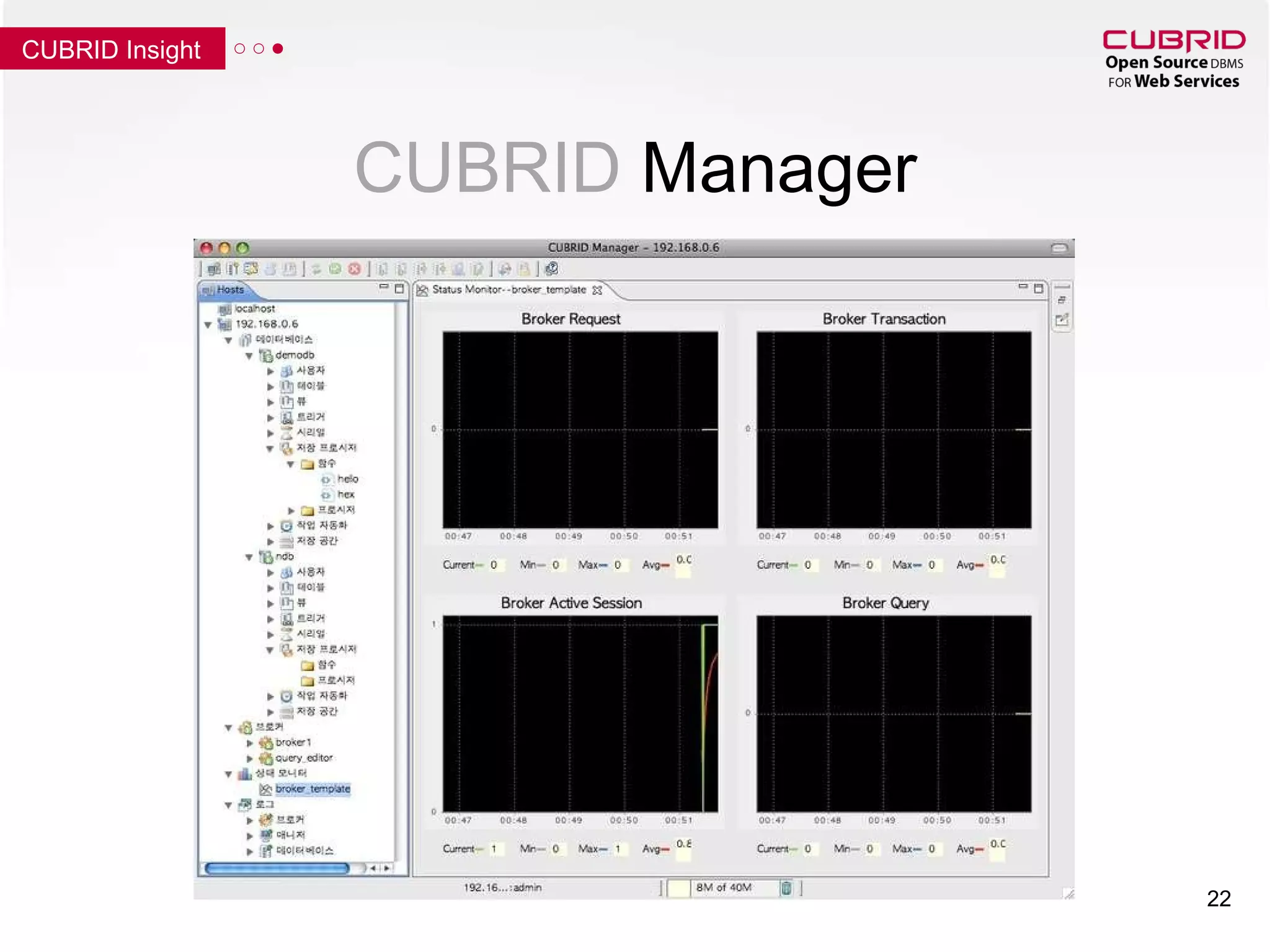This screenshot has width=1270, height=952.
Task: Click the broker_template monitor icon in tree
Action: click(x=266, y=789)
